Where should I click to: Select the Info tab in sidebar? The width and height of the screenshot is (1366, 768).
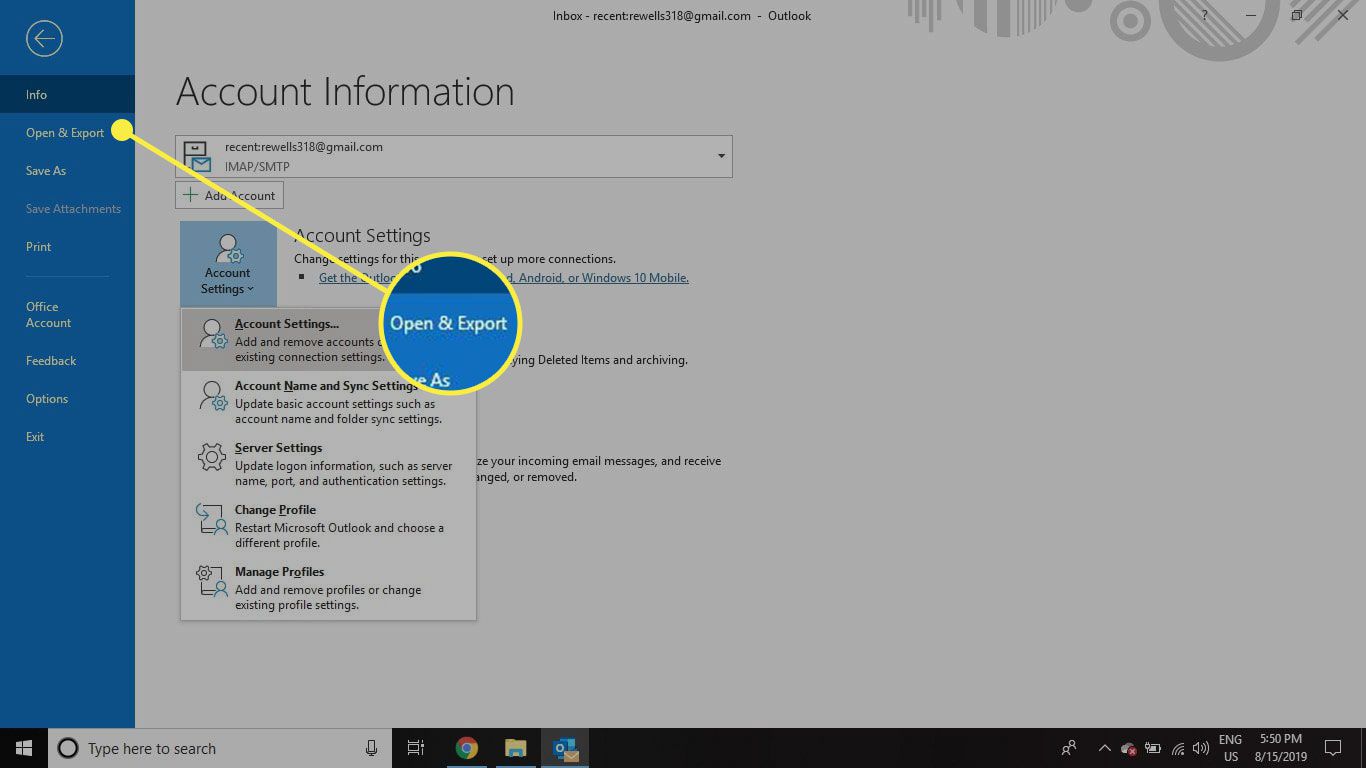(67, 94)
